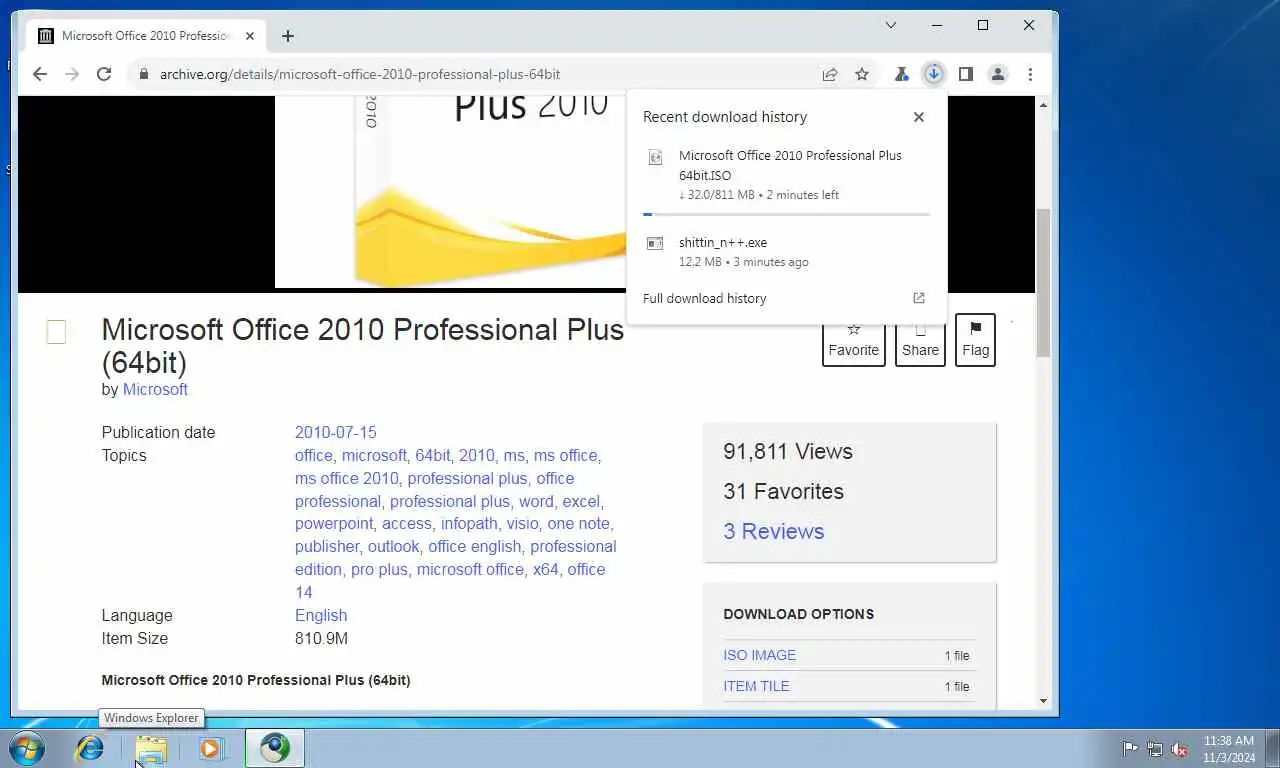Open the 2010-07-15 publication date link
This screenshot has width=1280, height=768.
(335, 432)
